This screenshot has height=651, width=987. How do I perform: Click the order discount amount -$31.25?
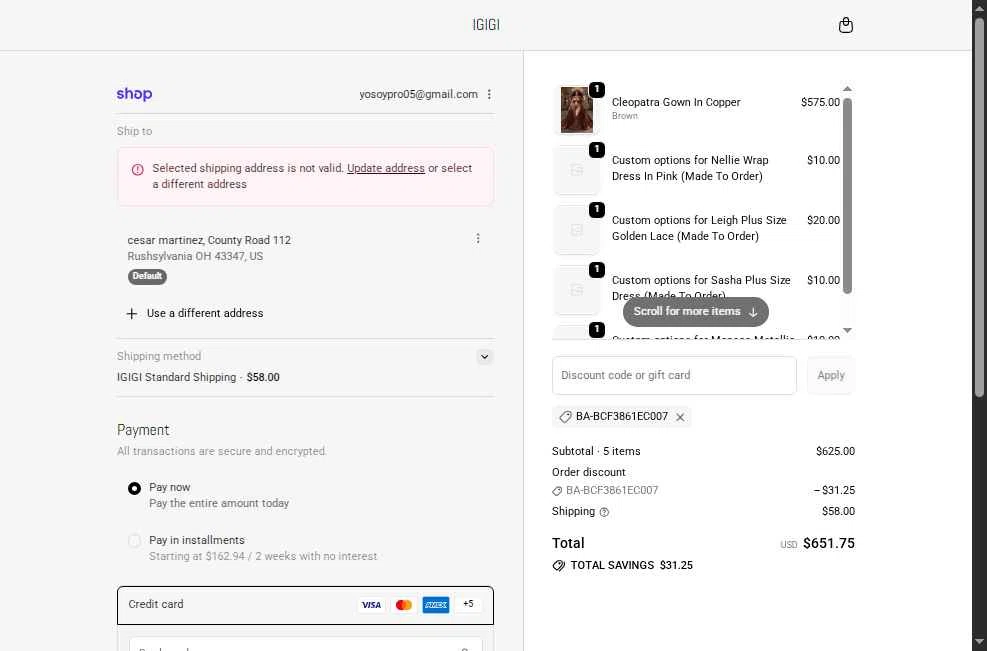(834, 490)
